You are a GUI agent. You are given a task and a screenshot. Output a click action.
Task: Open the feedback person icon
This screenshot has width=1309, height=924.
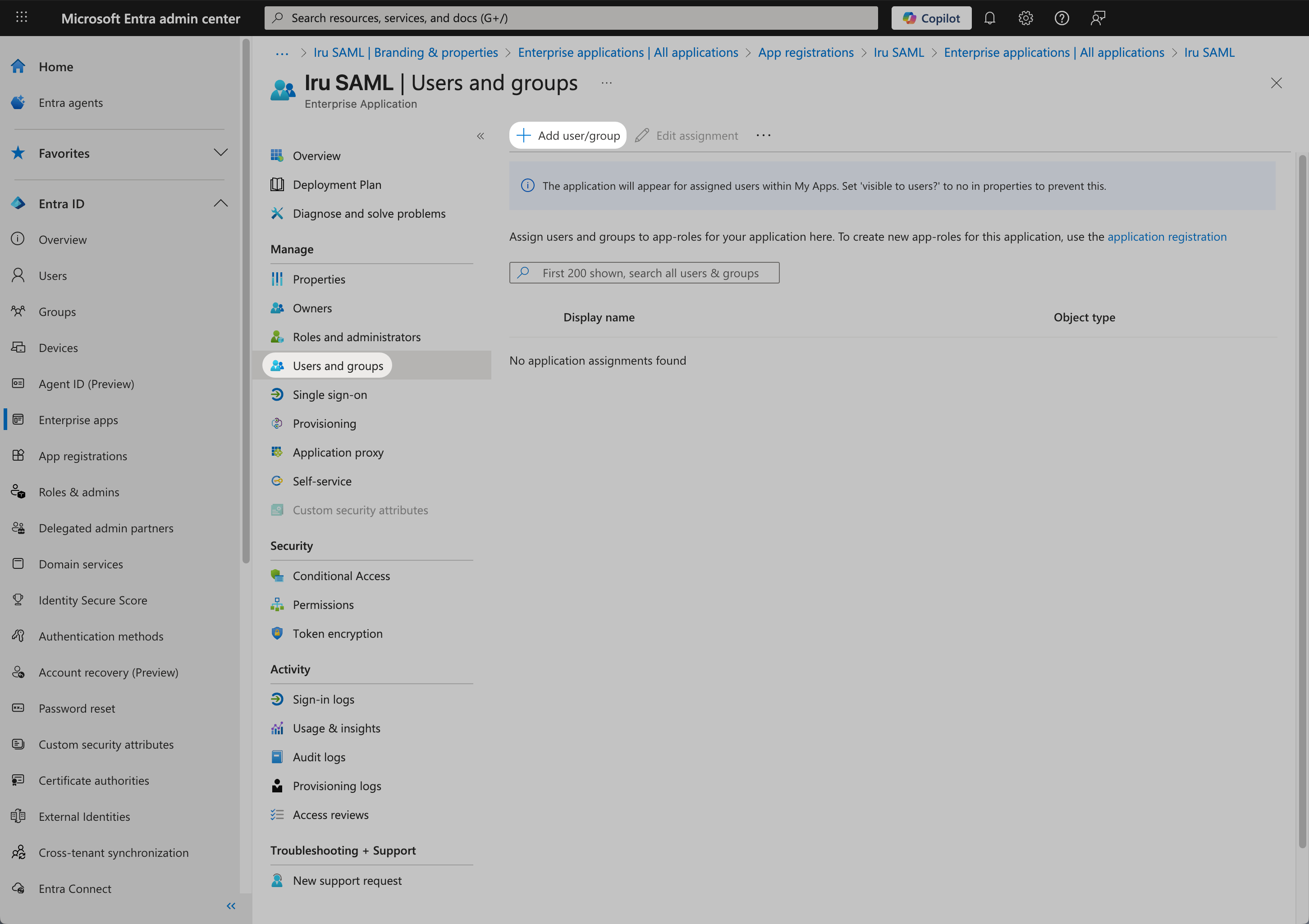(x=1098, y=18)
